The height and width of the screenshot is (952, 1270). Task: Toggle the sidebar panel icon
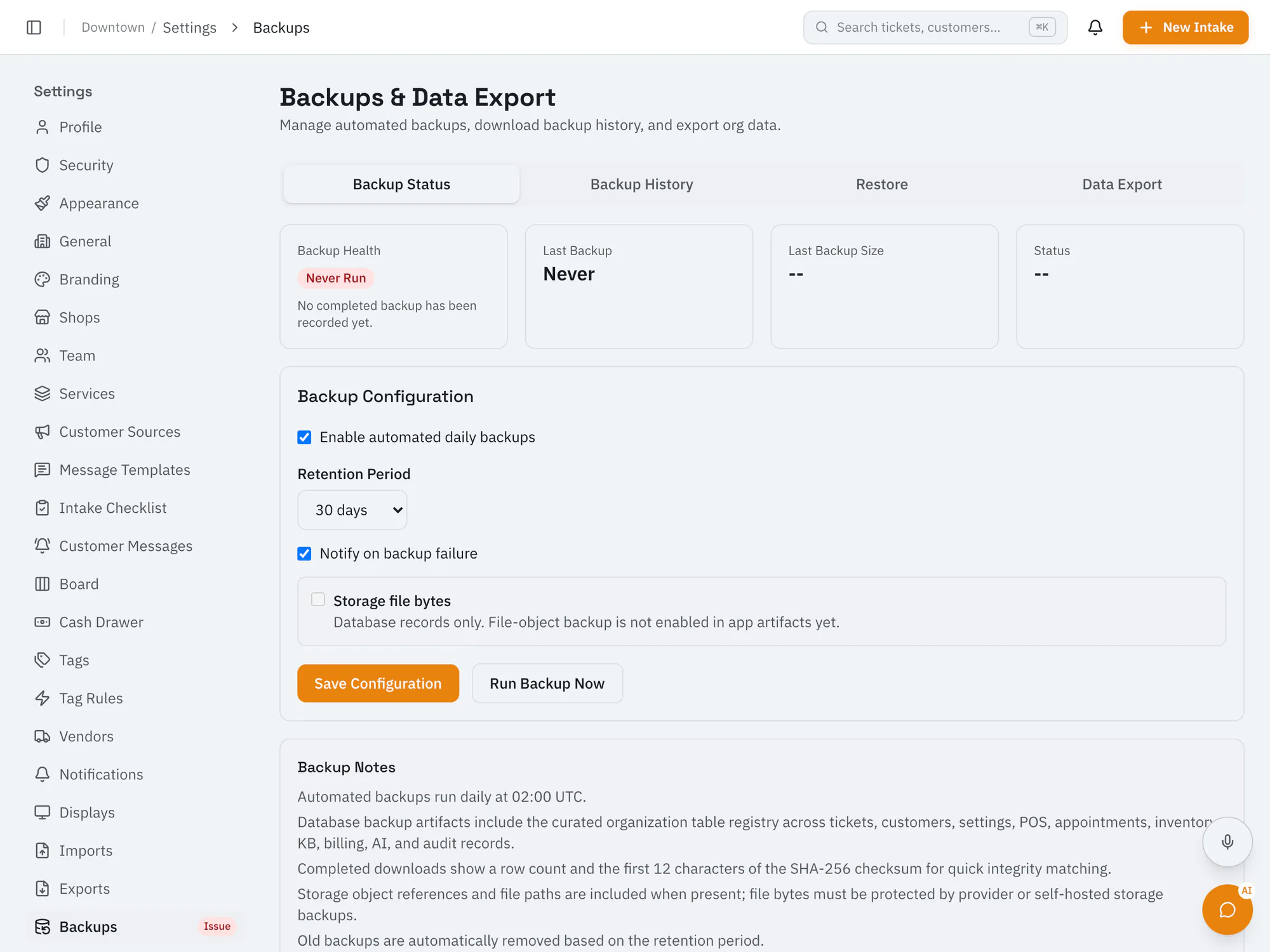(34, 27)
